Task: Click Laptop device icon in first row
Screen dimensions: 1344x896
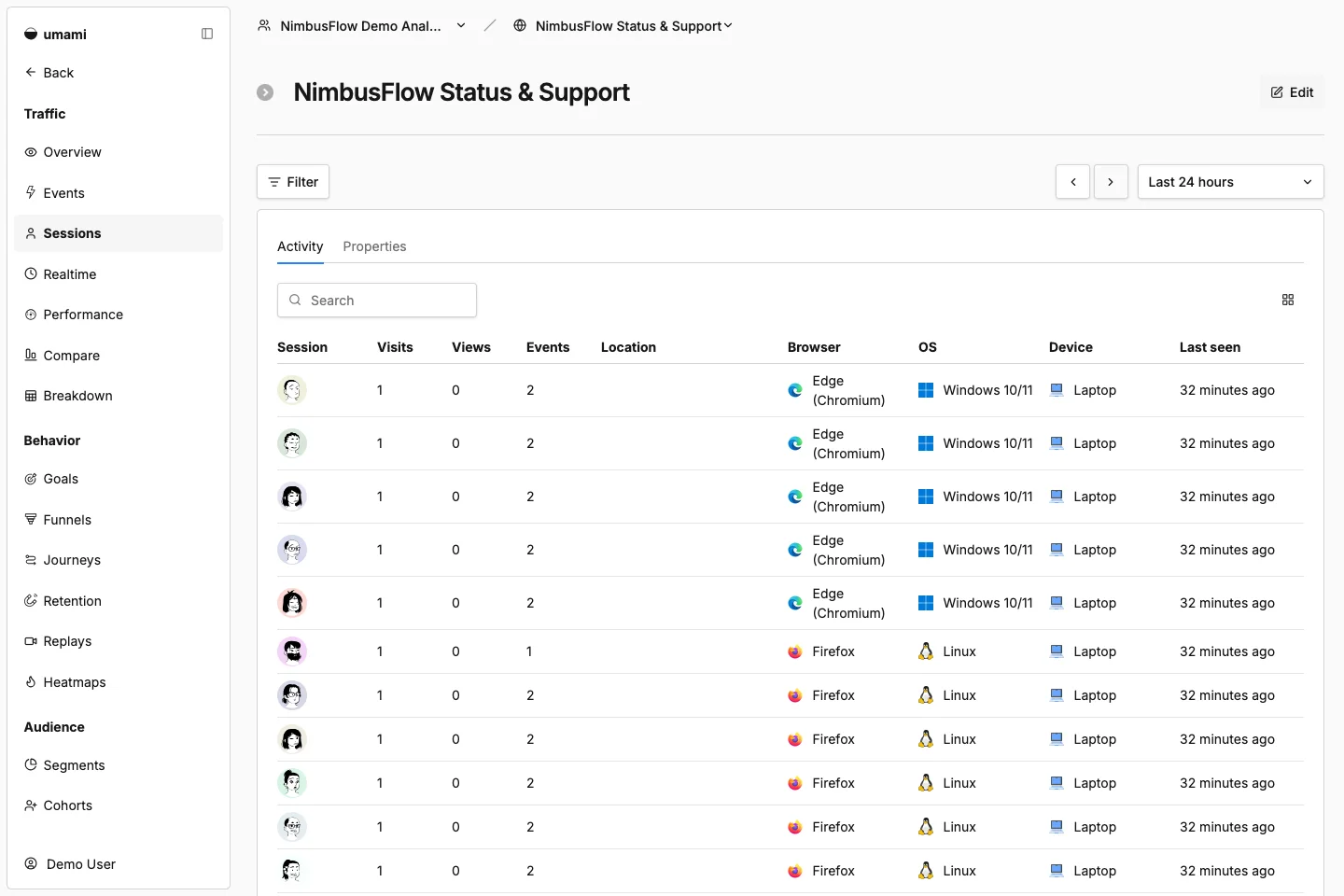Action: [1057, 390]
